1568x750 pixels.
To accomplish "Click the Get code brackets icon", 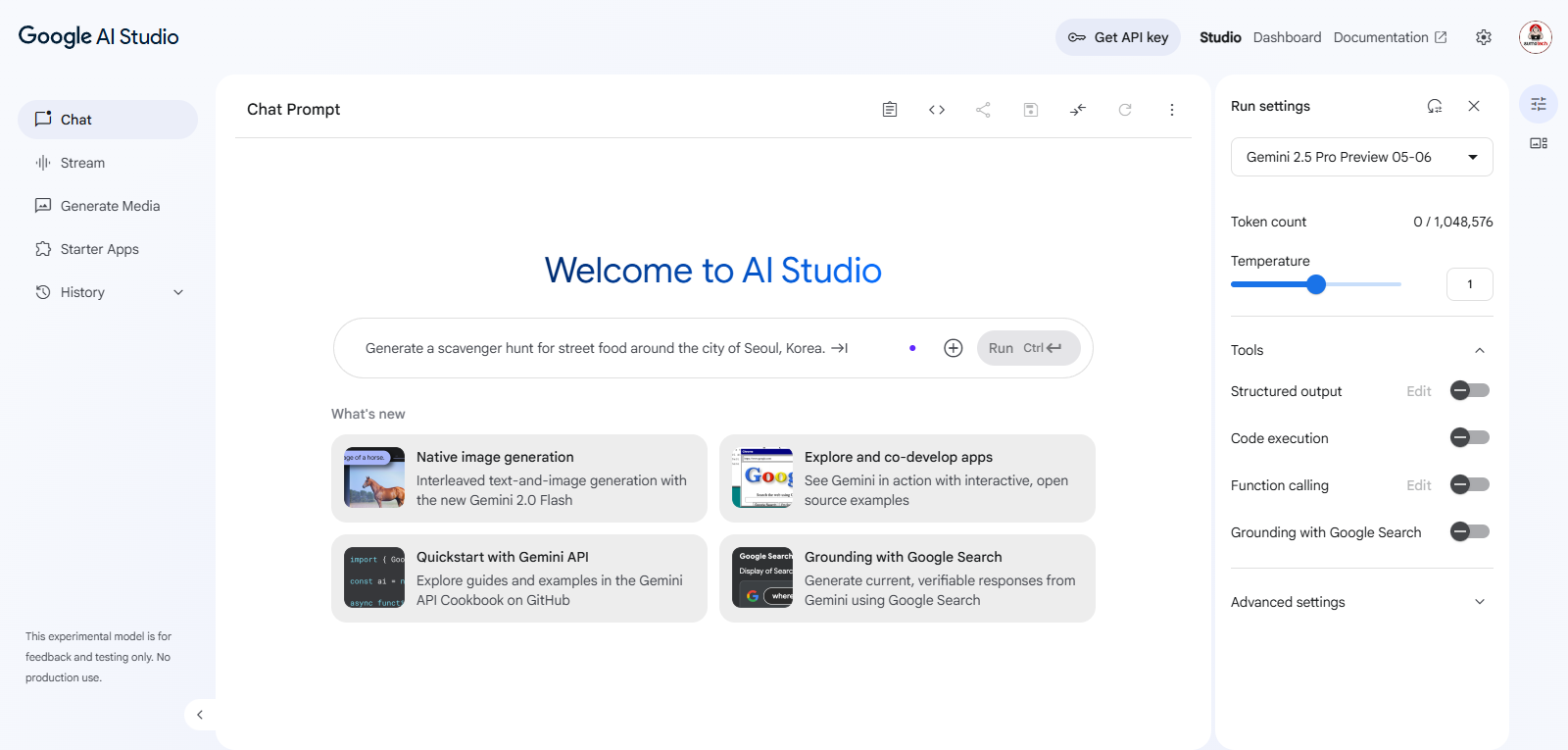I will [937, 110].
